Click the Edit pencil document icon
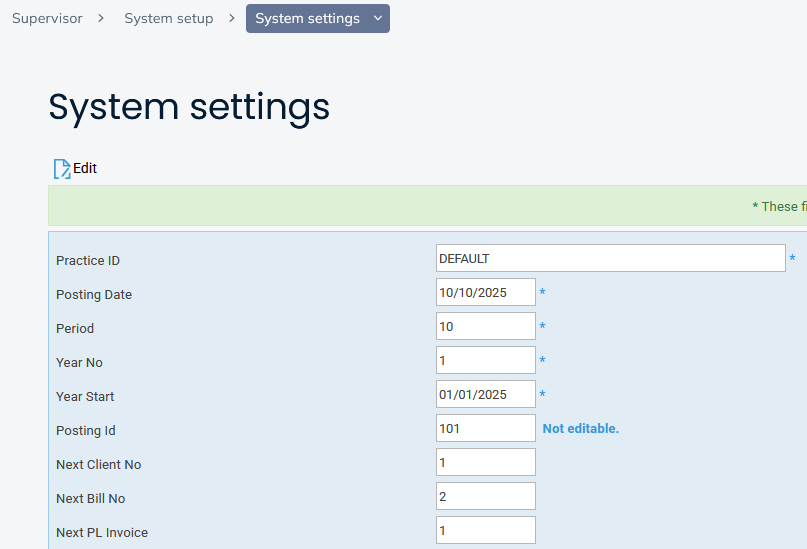807x549 pixels. pyautogui.click(x=62, y=168)
